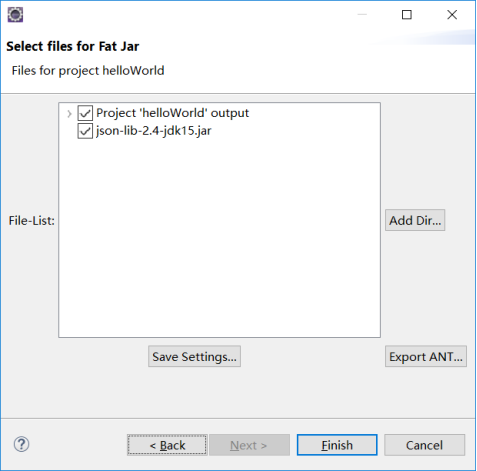Open help via the question mark icon
Viewport: 477px width, 471px height.
(21, 444)
